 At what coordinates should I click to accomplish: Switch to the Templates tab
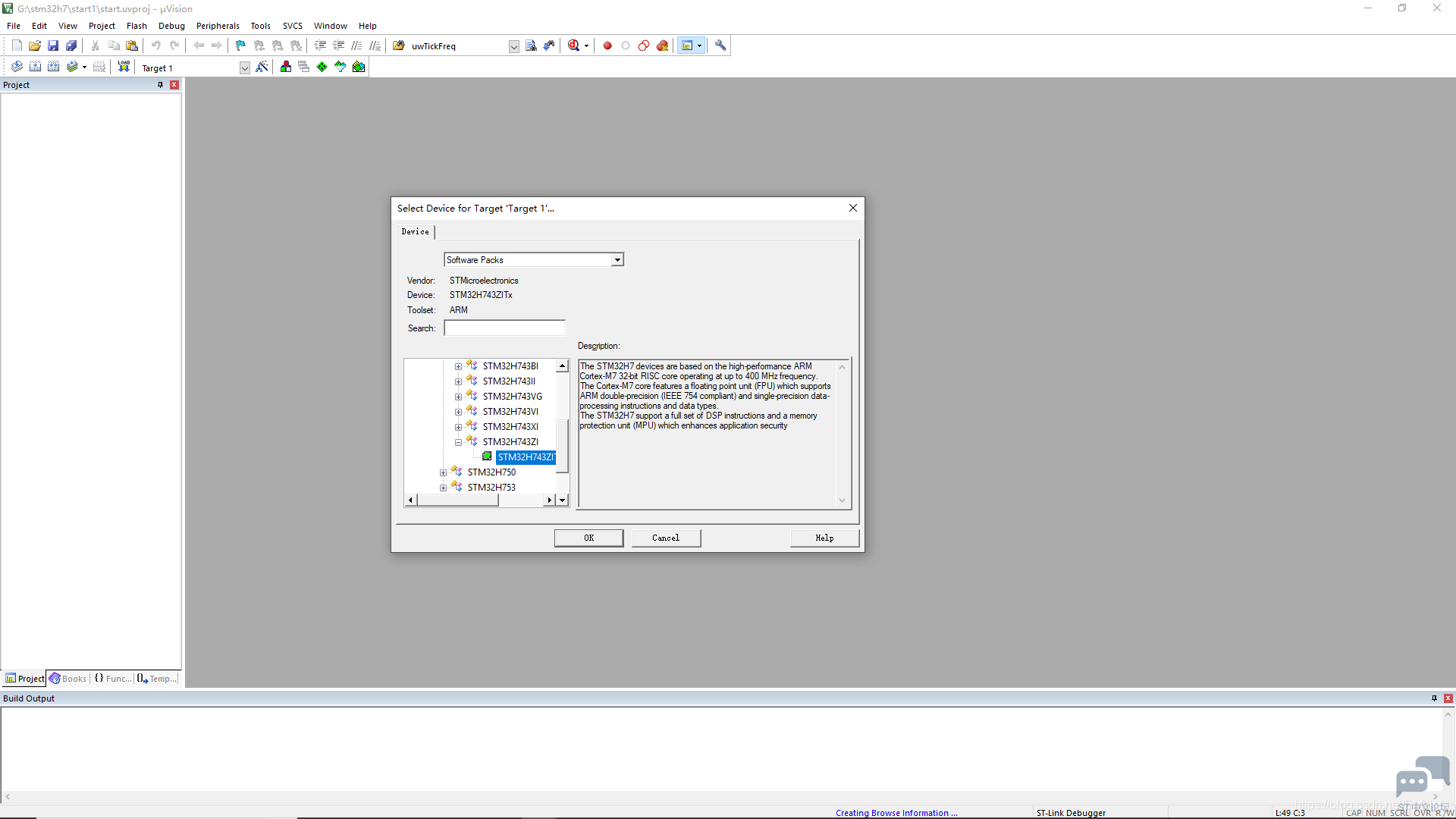pos(157,679)
